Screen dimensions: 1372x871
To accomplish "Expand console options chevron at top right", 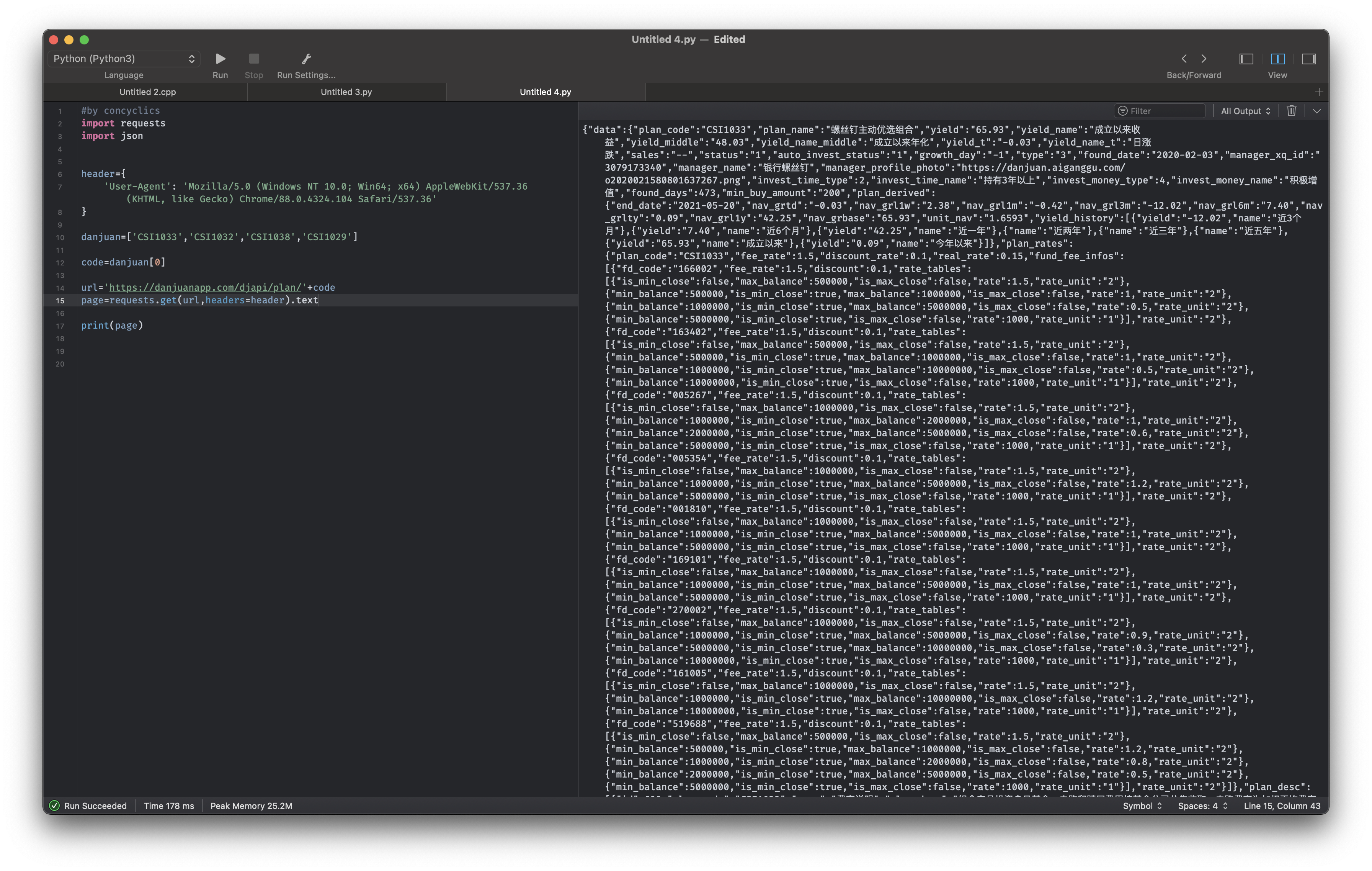I will click(1317, 111).
